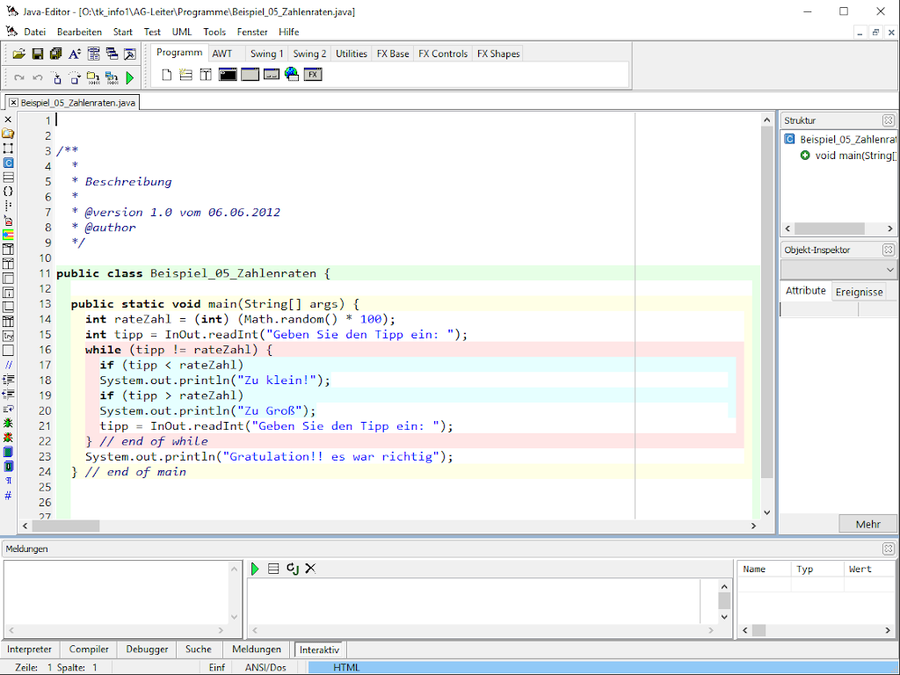This screenshot has width=900, height=675.
Task: Click the blue class 'C' icon in left sidebar
Action: click(x=8, y=162)
